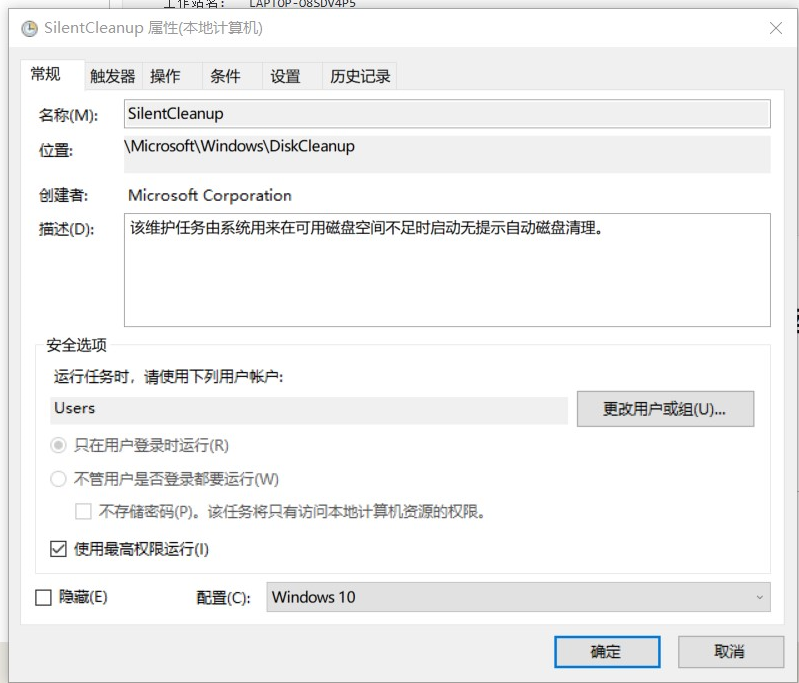799x683 pixels.
Task: Select 不管用户是否登录都要运行(W) option
Action: [58, 479]
